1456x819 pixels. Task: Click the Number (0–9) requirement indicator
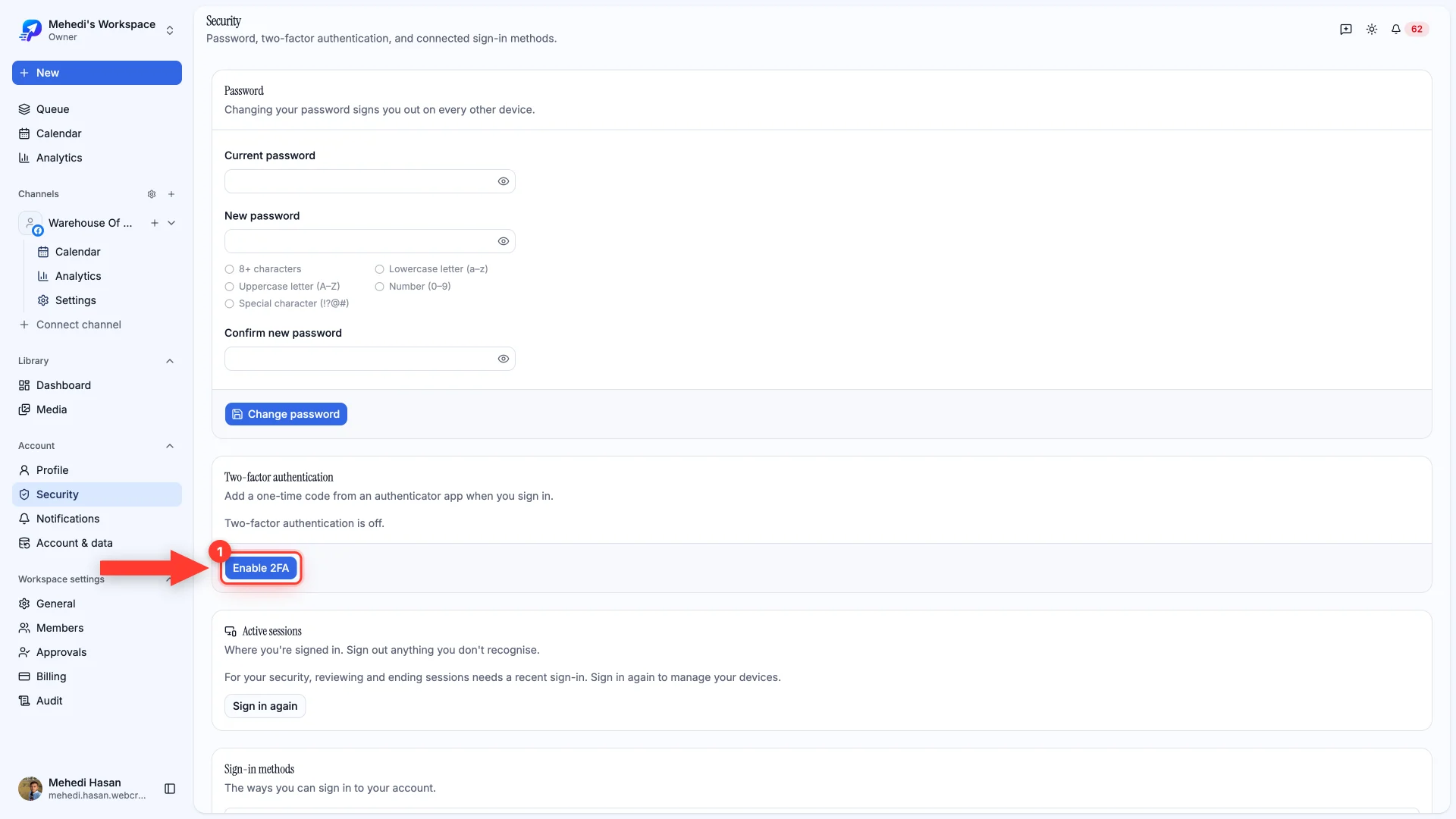point(379,287)
